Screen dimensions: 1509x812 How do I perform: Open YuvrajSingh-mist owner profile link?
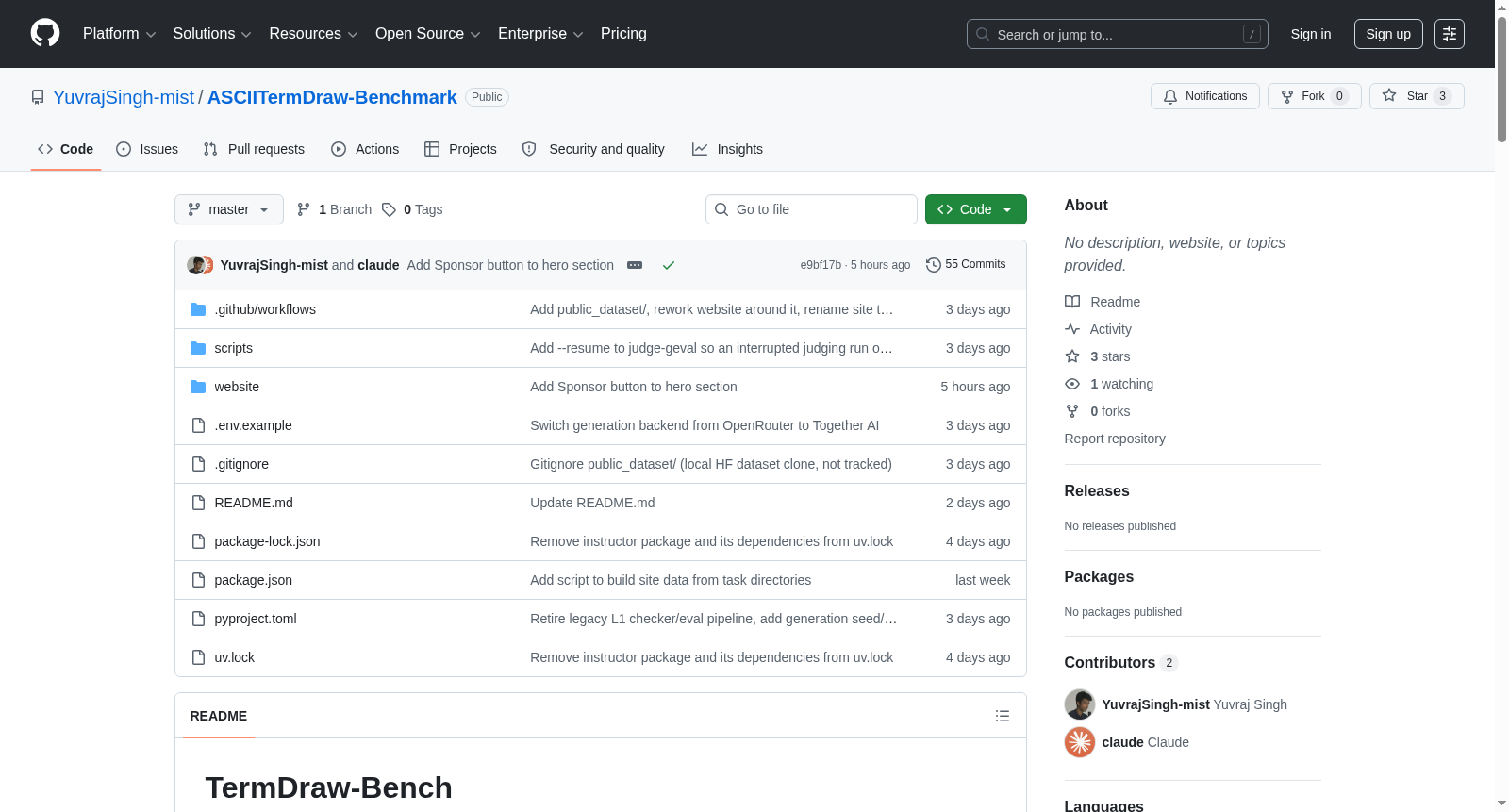tap(124, 97)
